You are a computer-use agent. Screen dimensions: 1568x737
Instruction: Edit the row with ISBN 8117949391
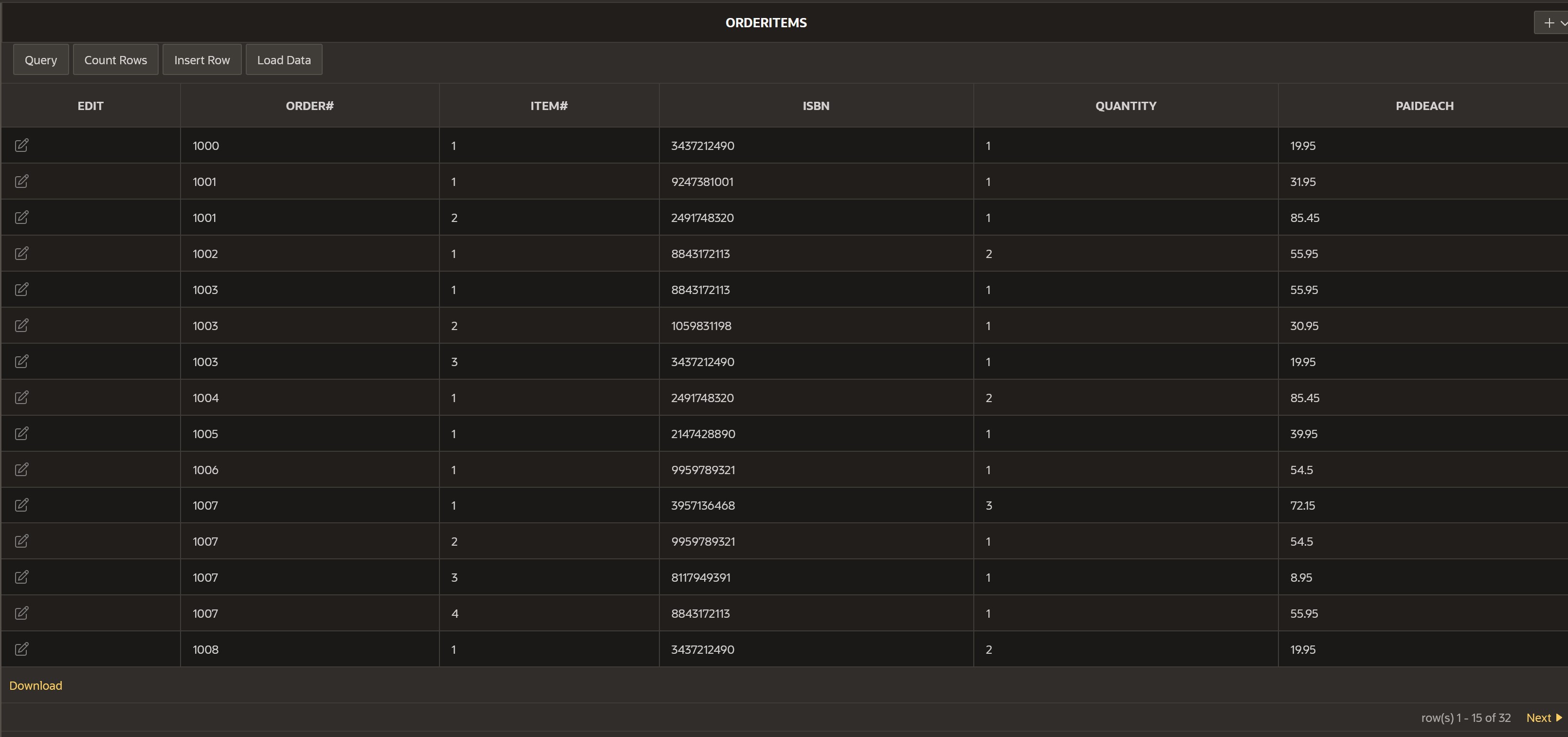pos(21,577)
